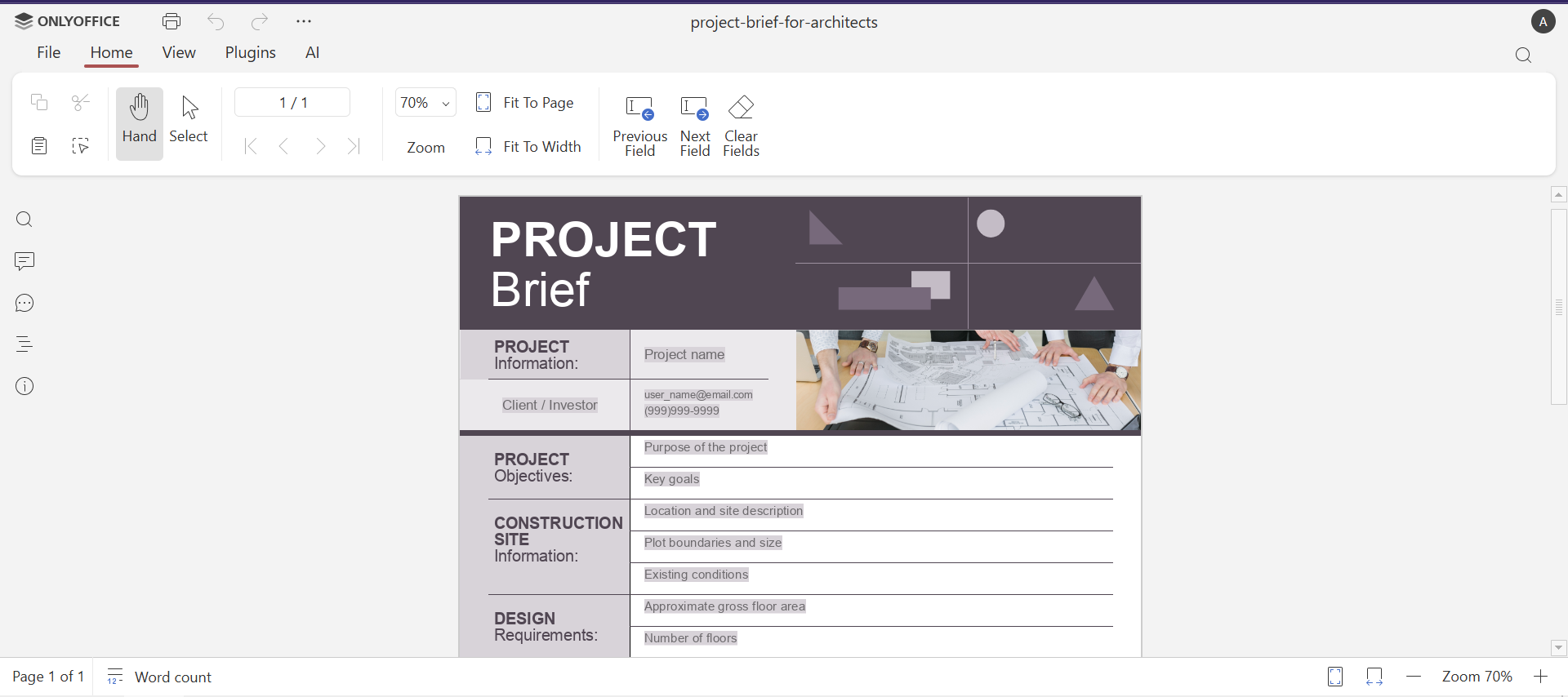This screenshot has width=1568, height=697.
Task: Click the zoom in plus in status bar
Action: point(1541,677)
